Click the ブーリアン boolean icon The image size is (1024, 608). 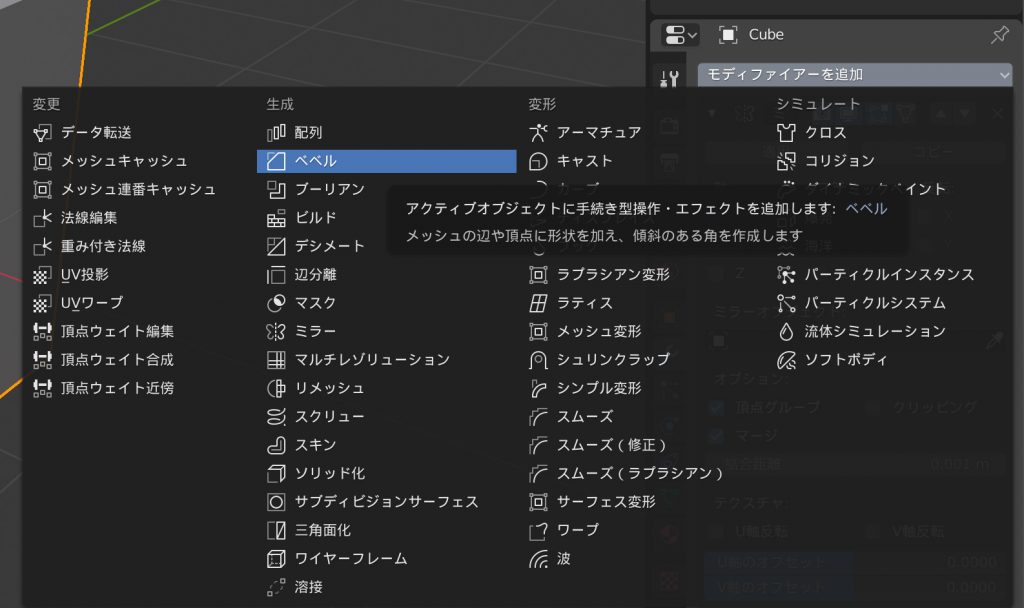tap(276, 190)
